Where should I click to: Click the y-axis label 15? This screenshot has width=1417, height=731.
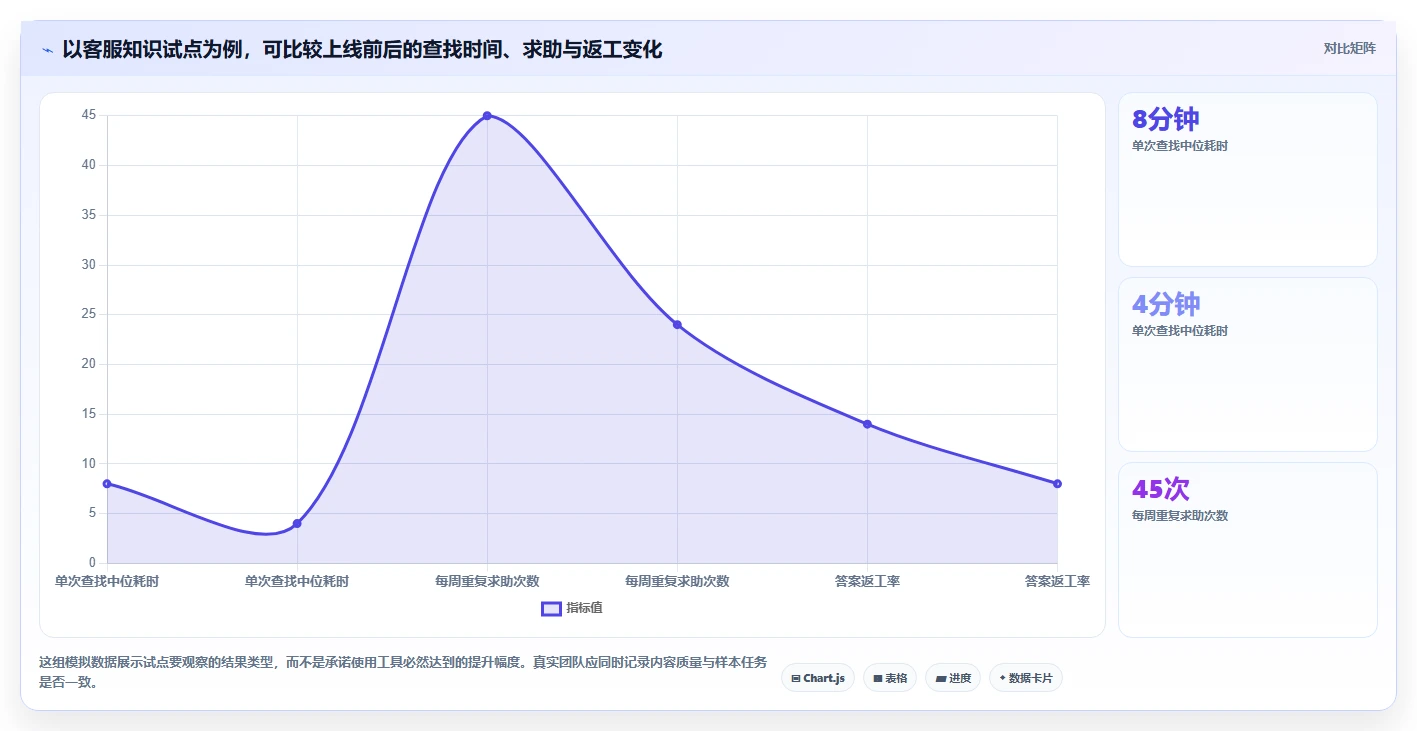pos(89,414)
